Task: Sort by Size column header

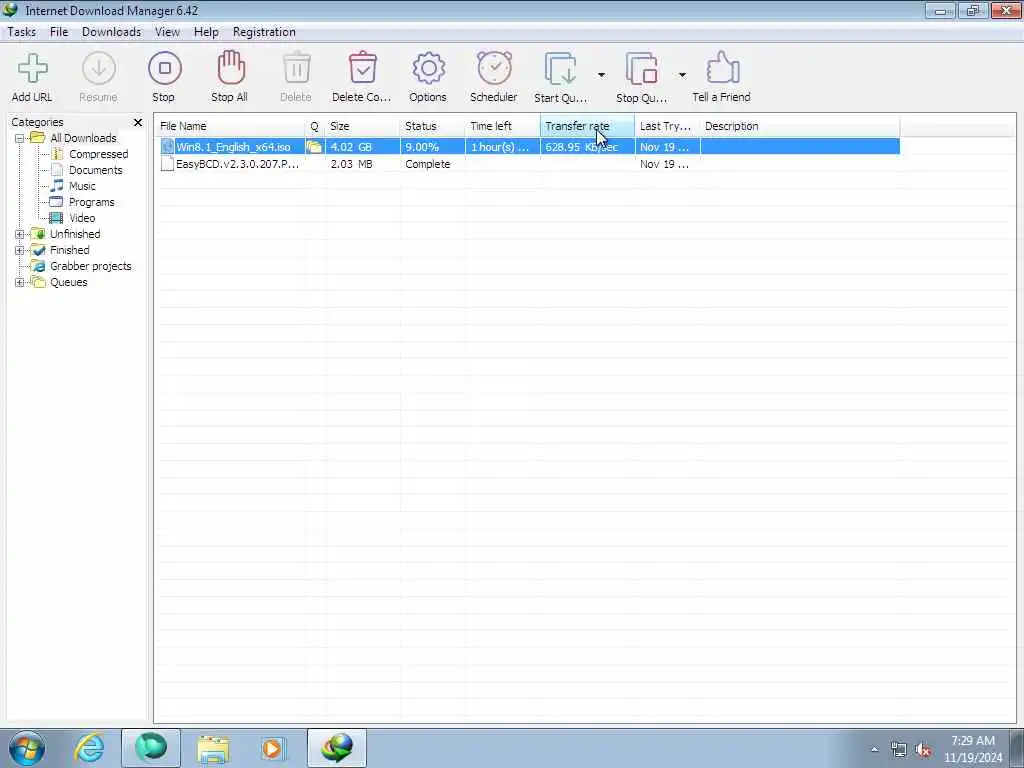Action: [x=362, y=126]
